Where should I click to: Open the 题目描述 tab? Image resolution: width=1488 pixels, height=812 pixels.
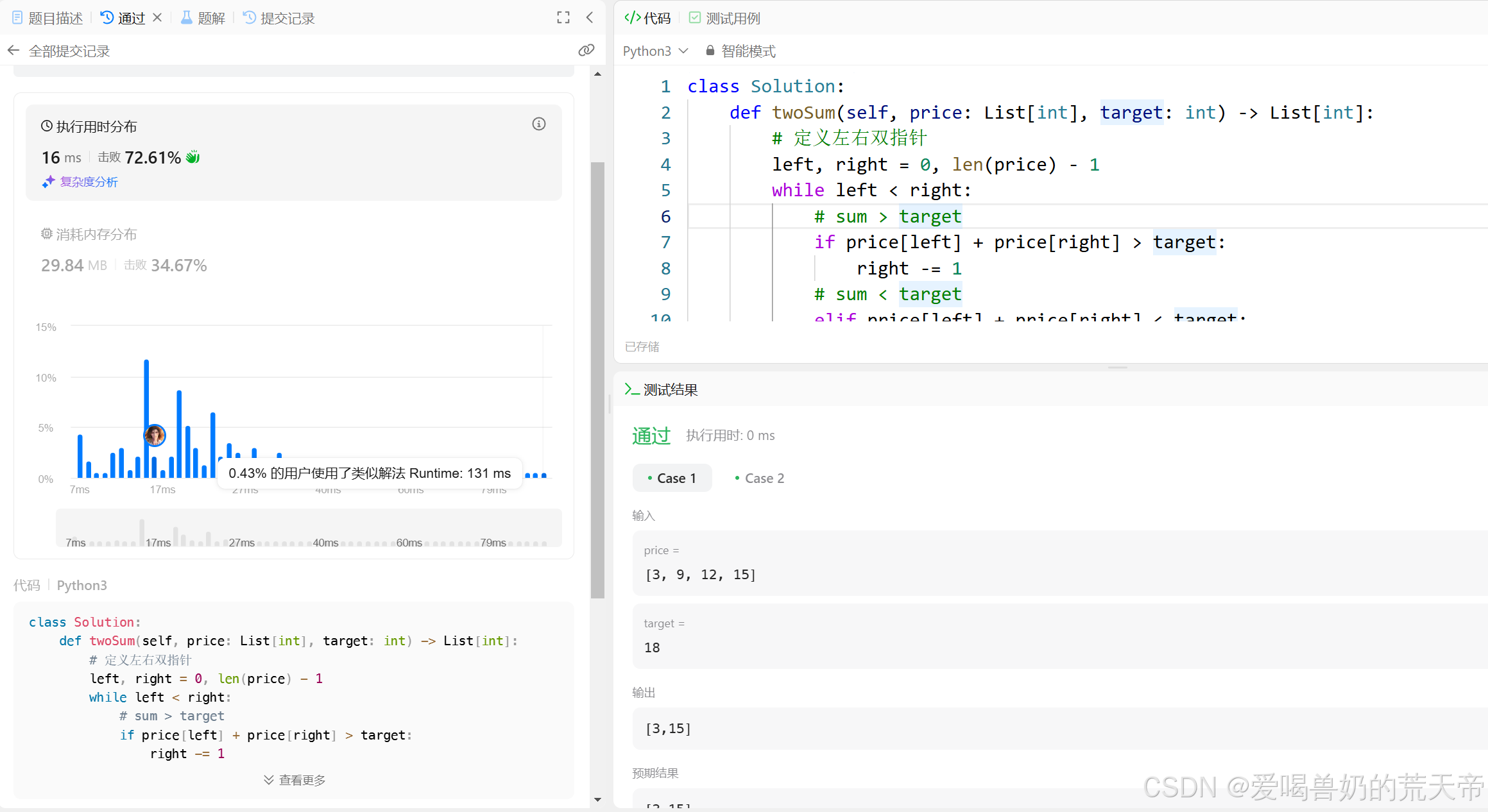click(47, 18)
